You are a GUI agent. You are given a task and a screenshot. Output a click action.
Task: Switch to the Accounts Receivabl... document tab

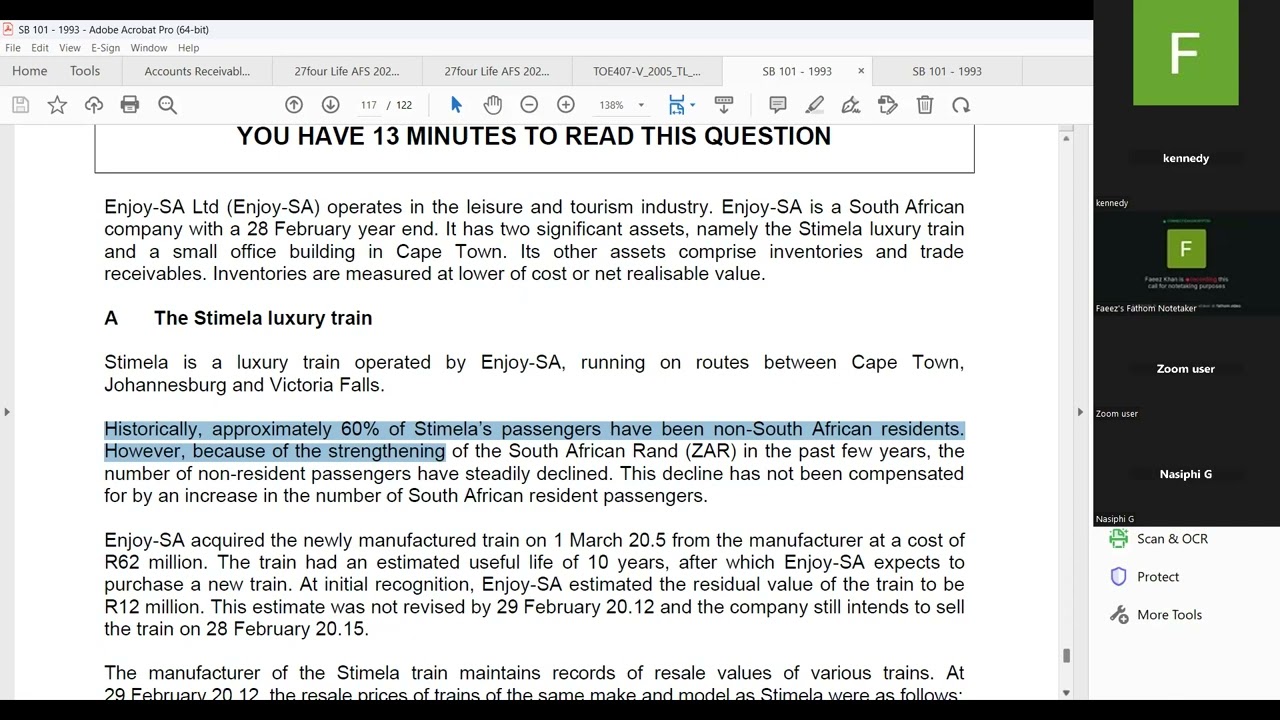pyautogui.click(x=197, y=71)
